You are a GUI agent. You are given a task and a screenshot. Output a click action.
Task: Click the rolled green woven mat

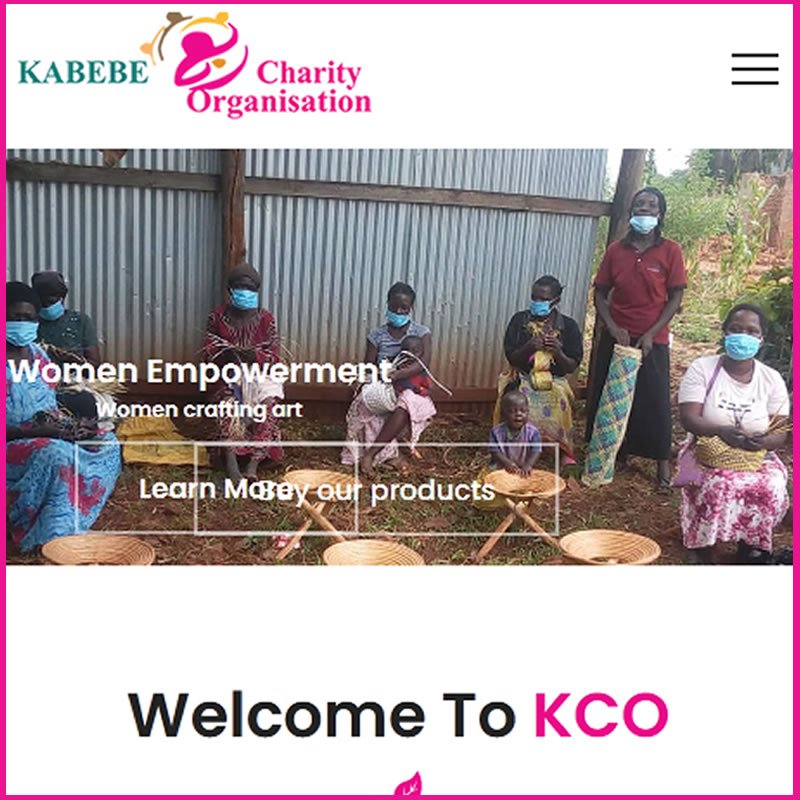pos(611,415)
